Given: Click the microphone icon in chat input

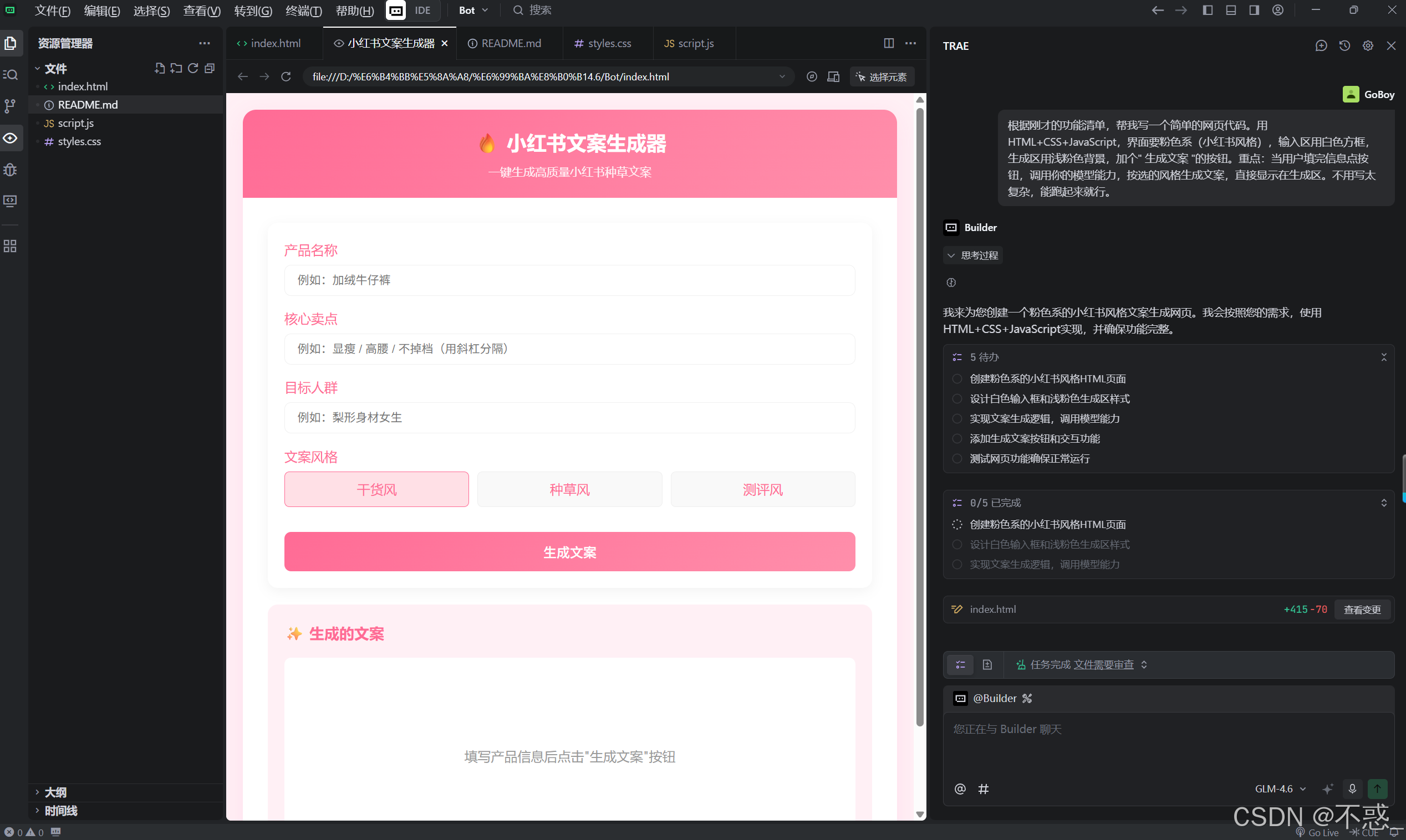Looking at the screenshot, I should pos(1352,788).
